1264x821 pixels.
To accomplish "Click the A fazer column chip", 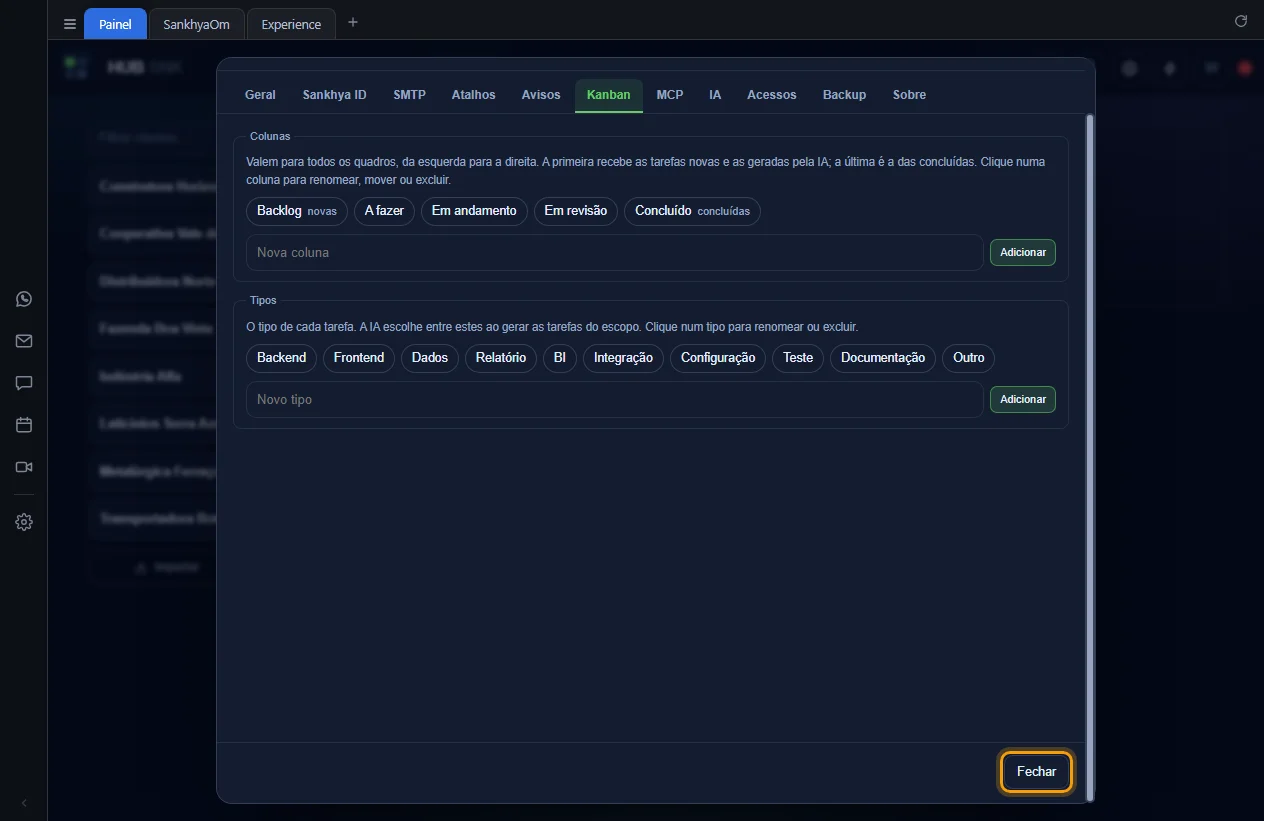I will click(384, 211).
